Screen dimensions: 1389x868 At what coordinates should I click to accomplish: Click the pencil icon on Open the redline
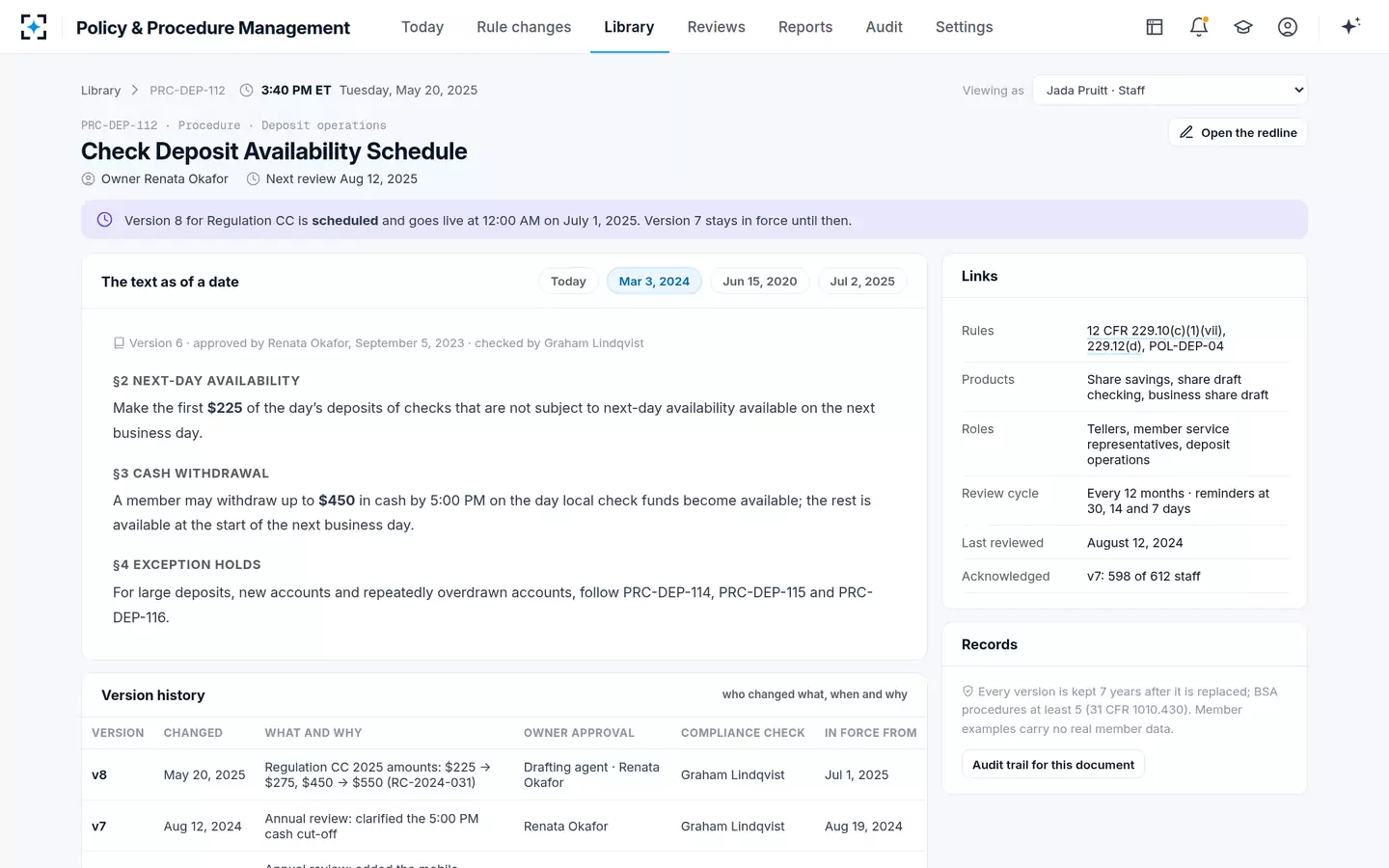pos(1186,132)
